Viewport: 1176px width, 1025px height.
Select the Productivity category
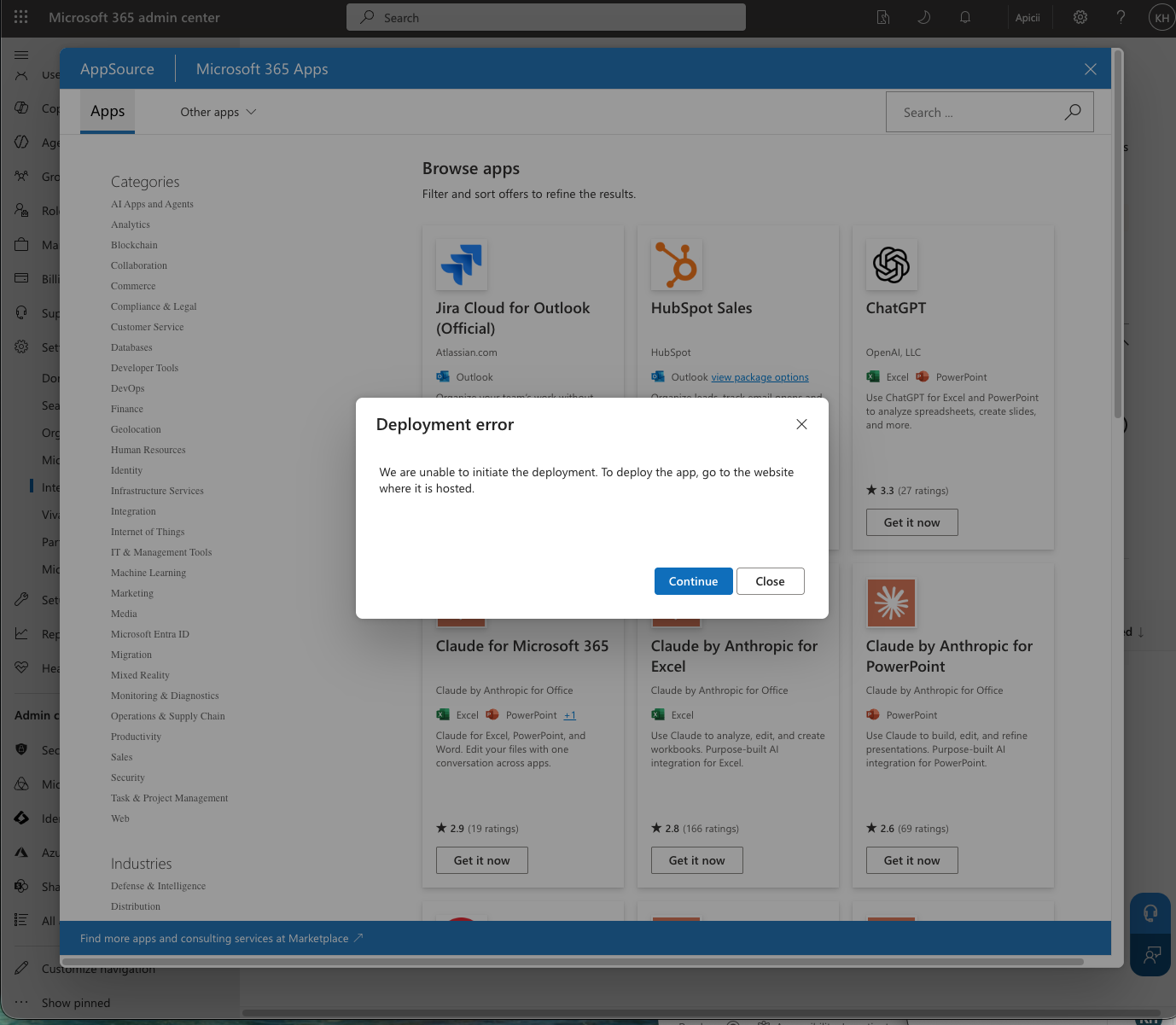point(137,737)
